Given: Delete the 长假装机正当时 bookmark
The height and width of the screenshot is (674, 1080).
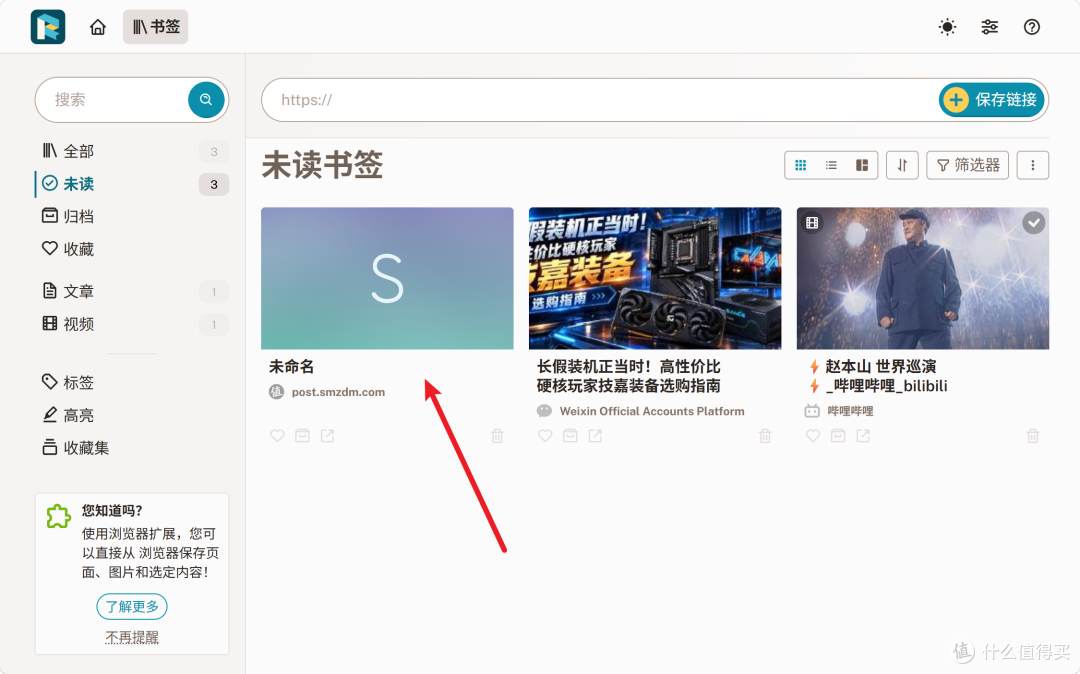Looking at the screenshot, I should coord(765,436).
